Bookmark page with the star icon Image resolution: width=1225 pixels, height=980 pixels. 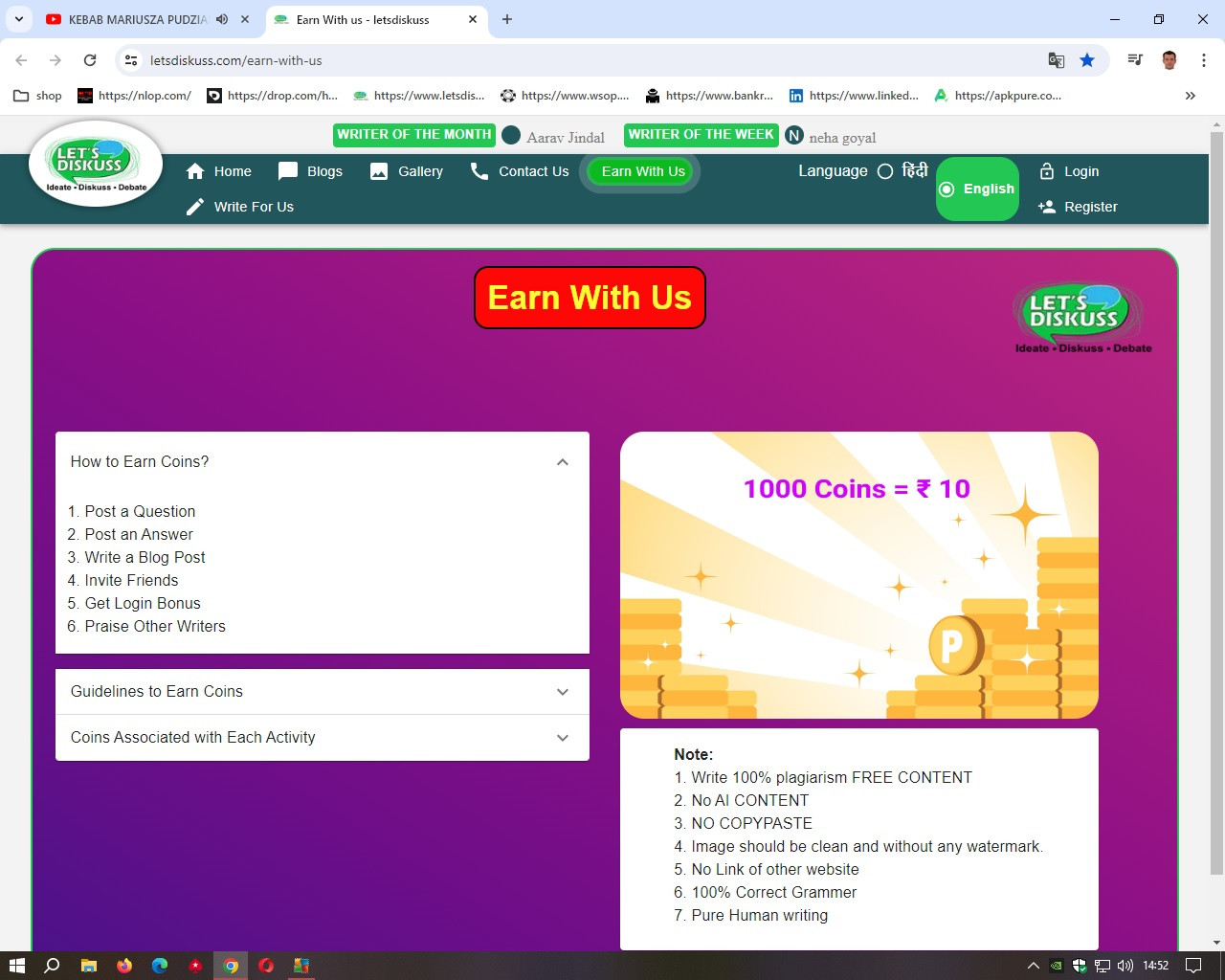tap(1087, 60)
